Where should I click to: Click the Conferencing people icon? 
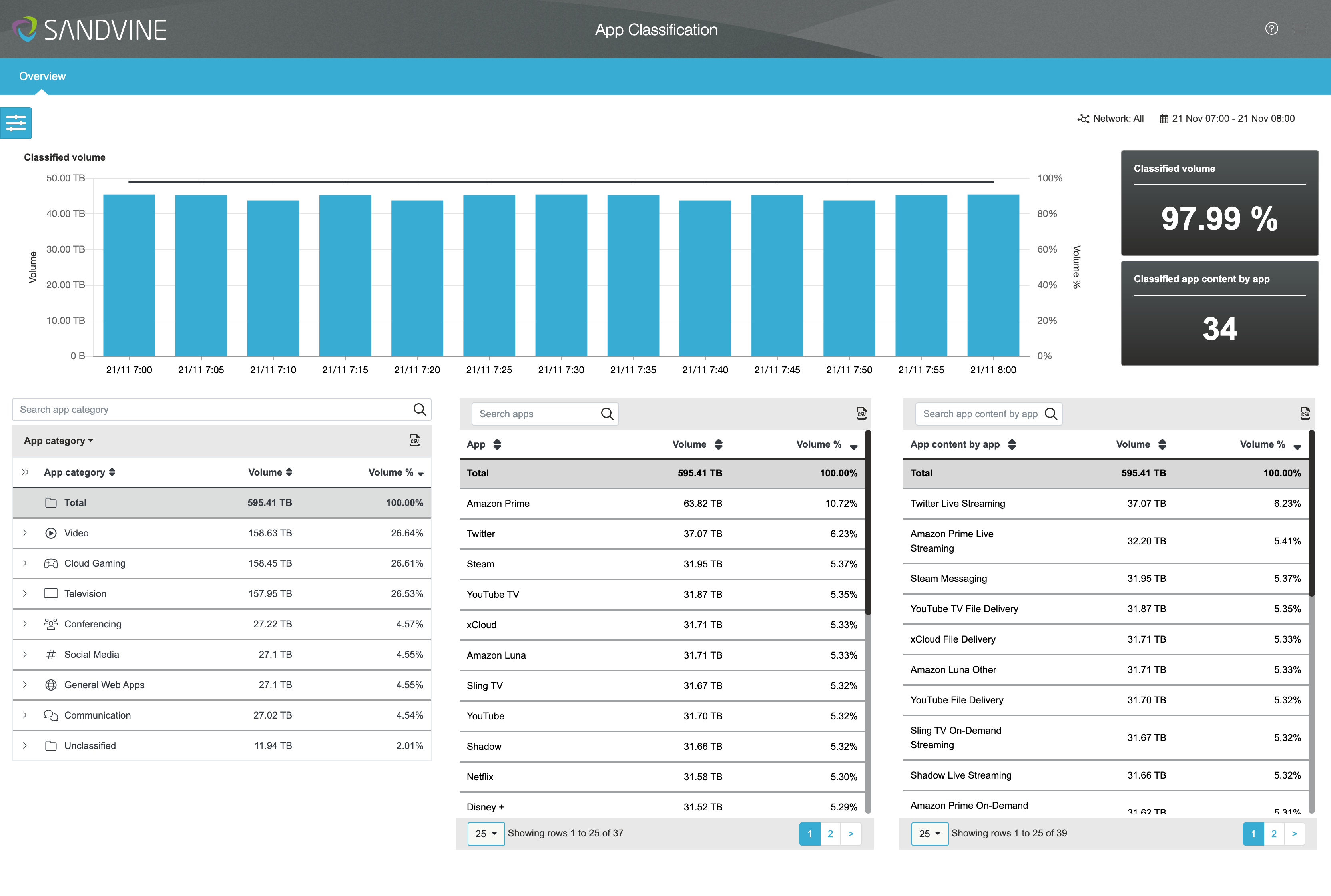click(x=51, y=624)
